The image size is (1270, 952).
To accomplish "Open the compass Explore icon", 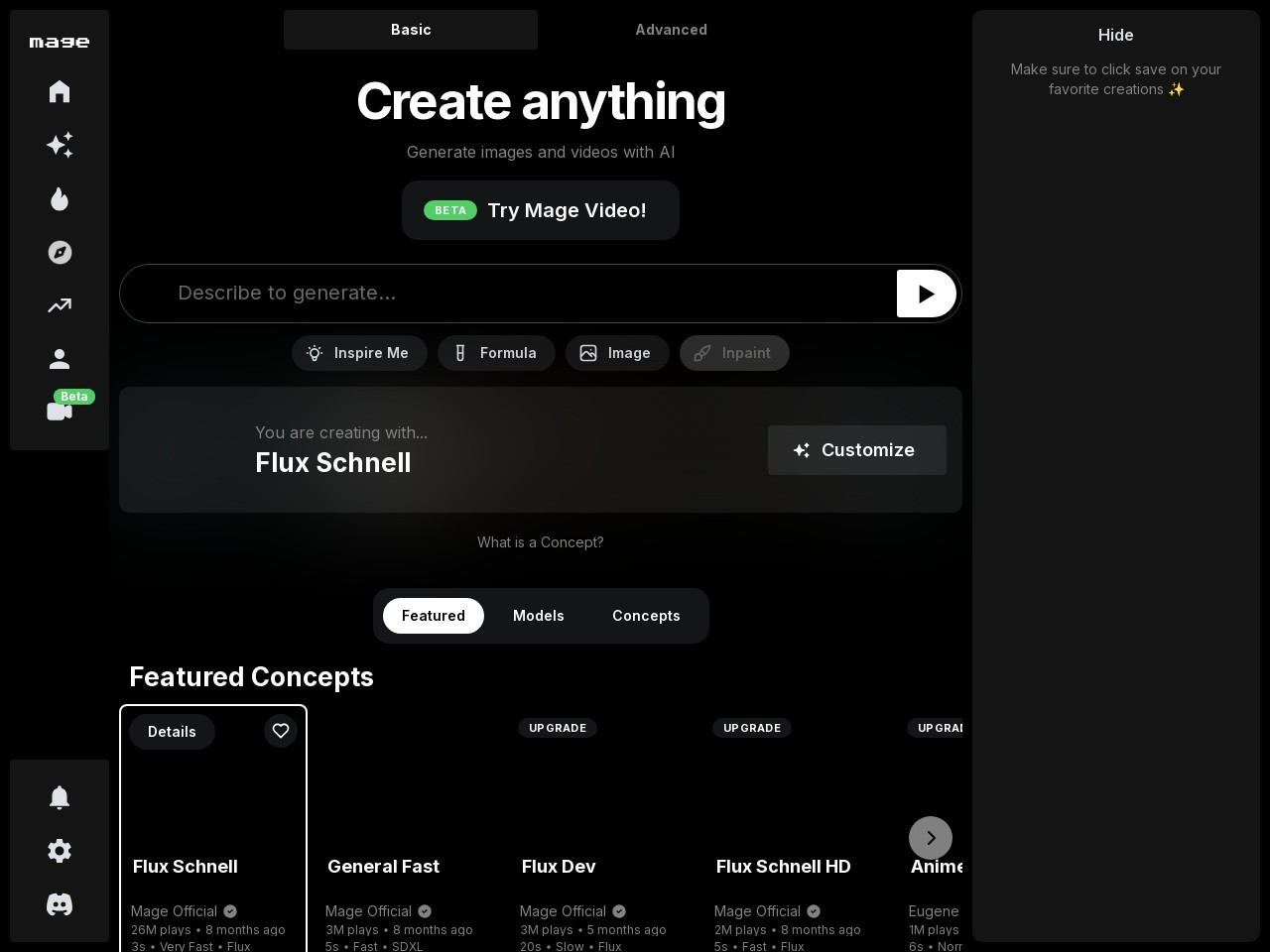I will click(60, 252).
